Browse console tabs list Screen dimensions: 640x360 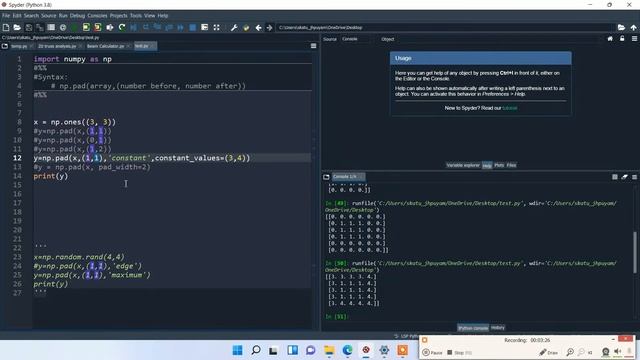pos(326,177)
